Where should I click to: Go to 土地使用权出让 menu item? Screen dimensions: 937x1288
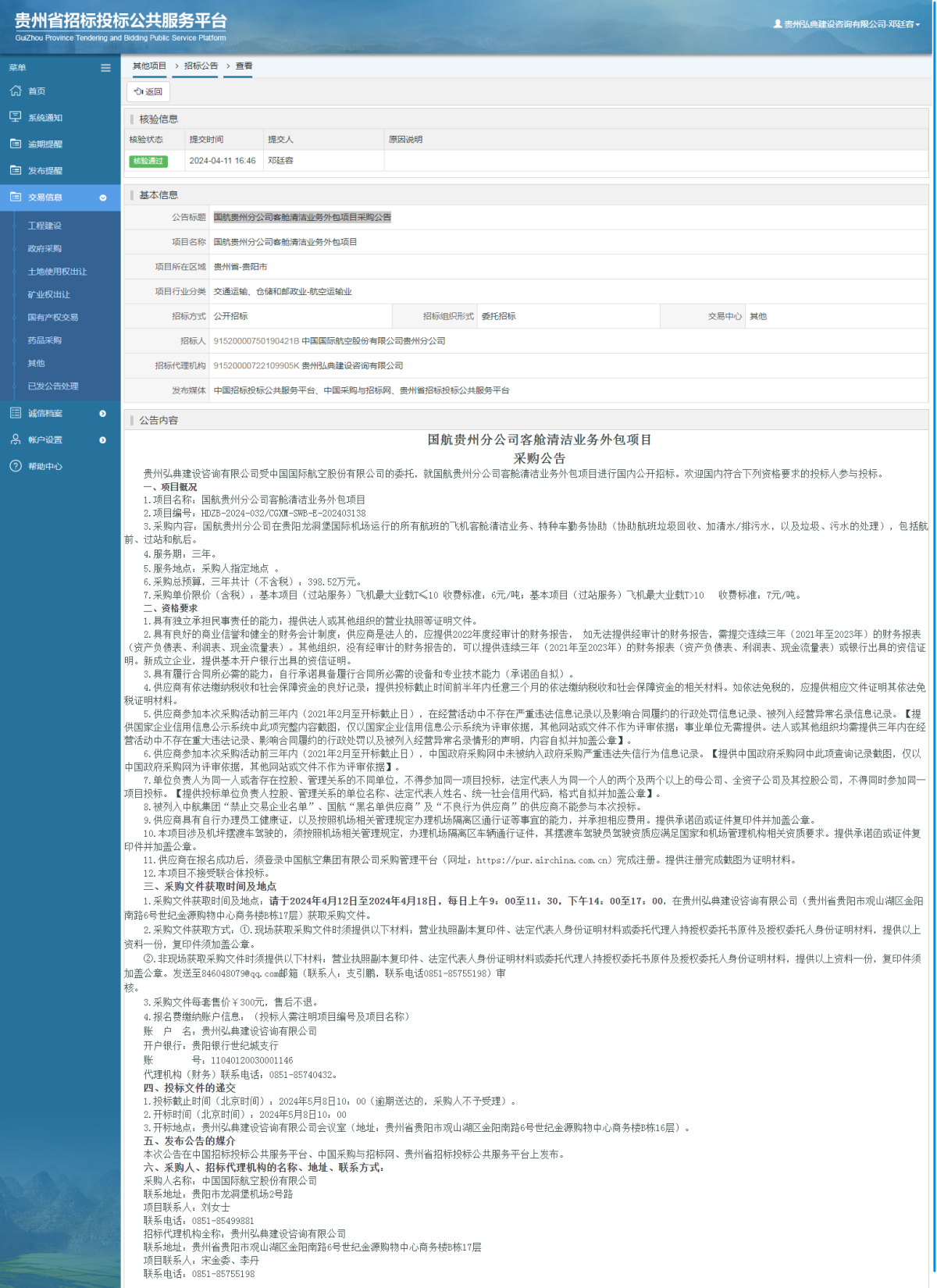click(x=57, y=272)
